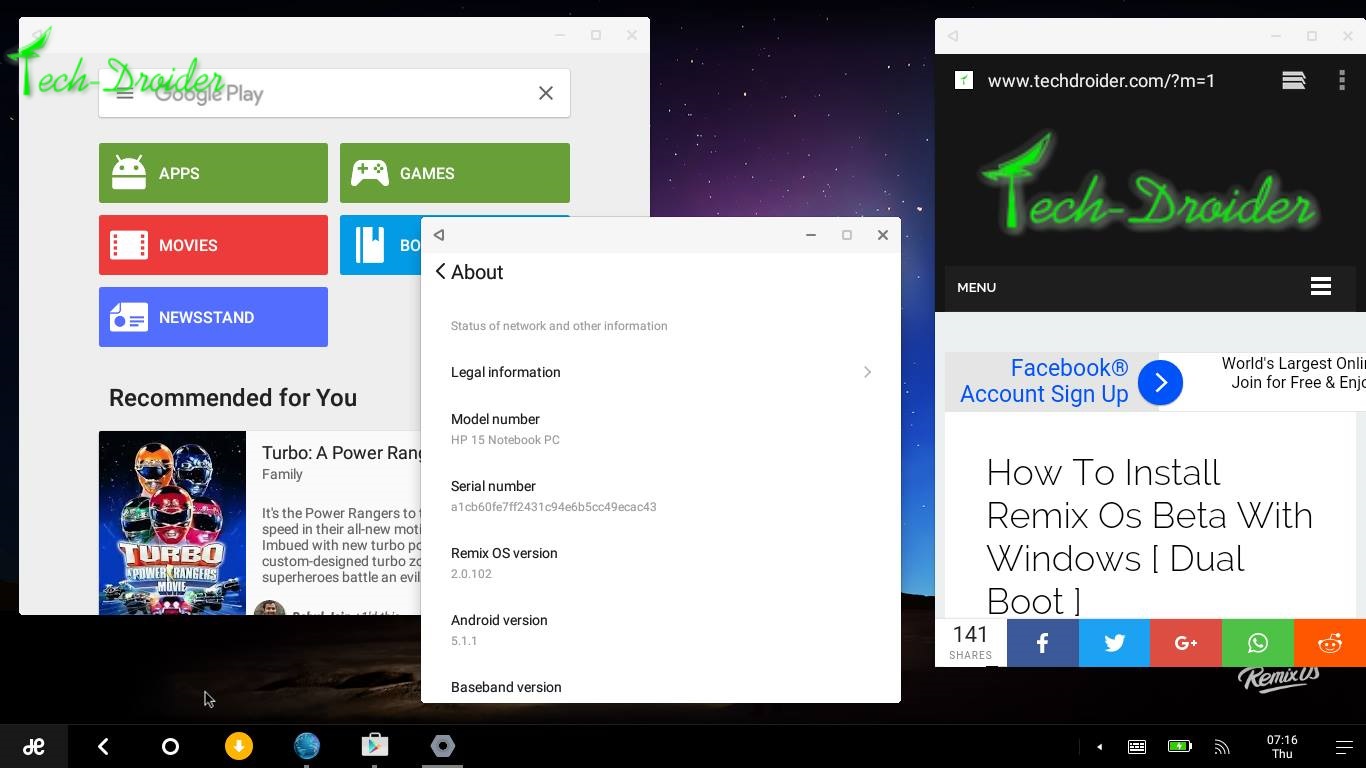Share the article via the WhatsApp icon

point(1258,643)
